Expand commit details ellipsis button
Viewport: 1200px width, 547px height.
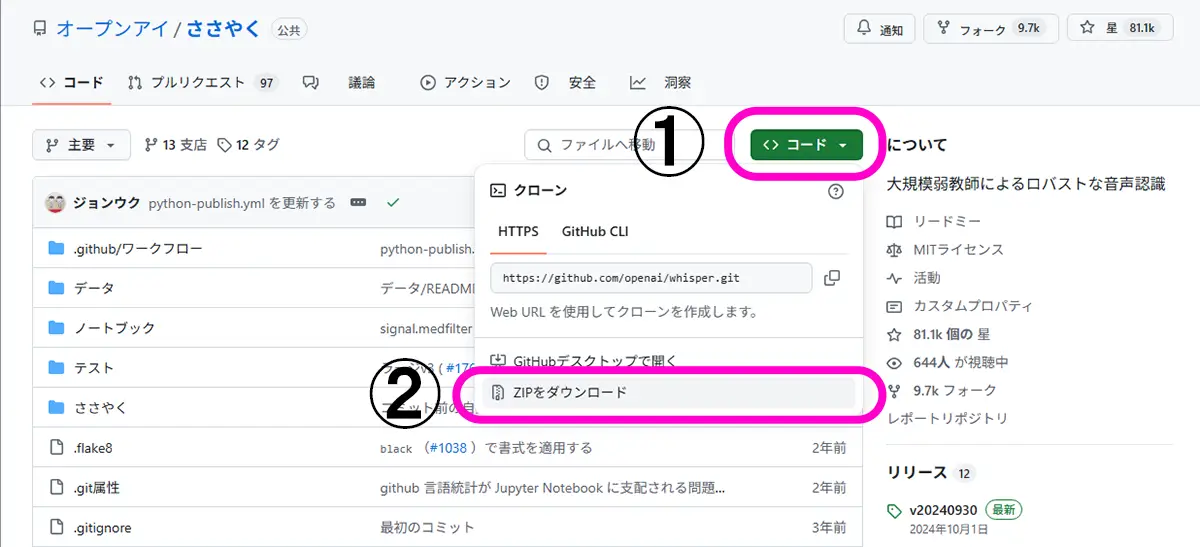(358, 203)
